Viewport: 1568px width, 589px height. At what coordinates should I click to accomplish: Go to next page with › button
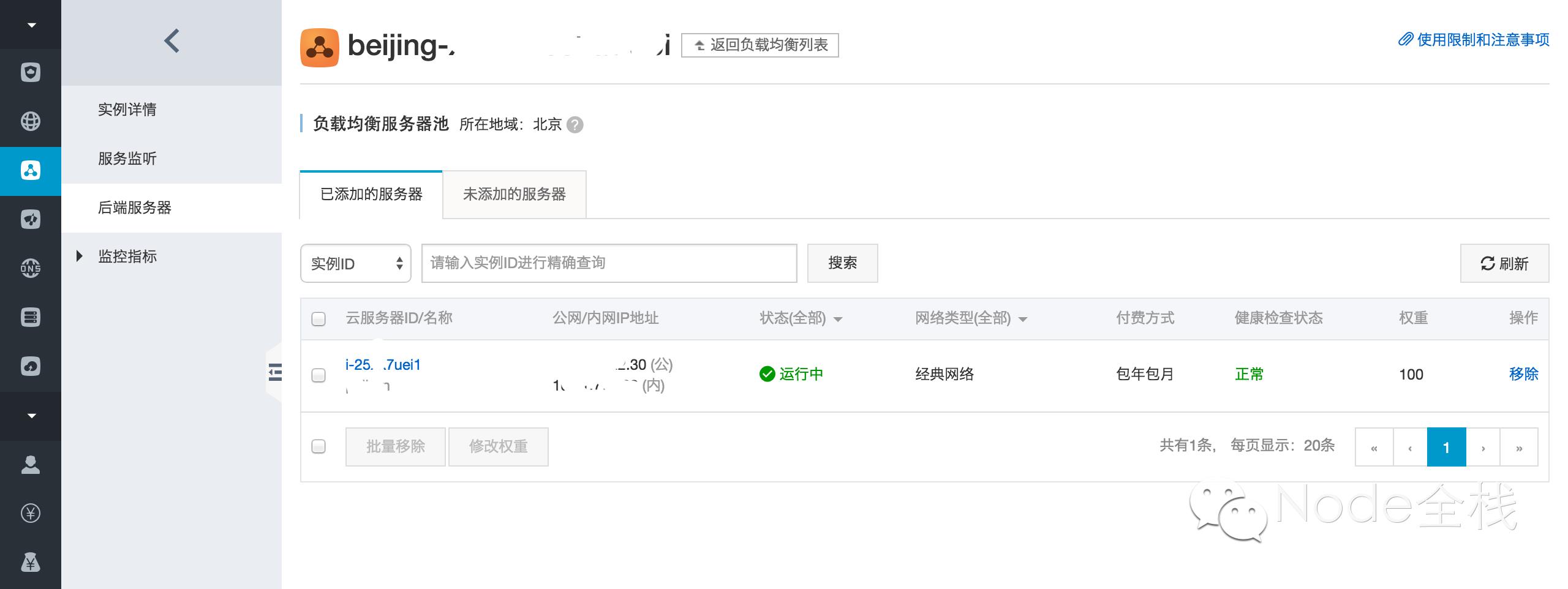[x=1483, y=448]
